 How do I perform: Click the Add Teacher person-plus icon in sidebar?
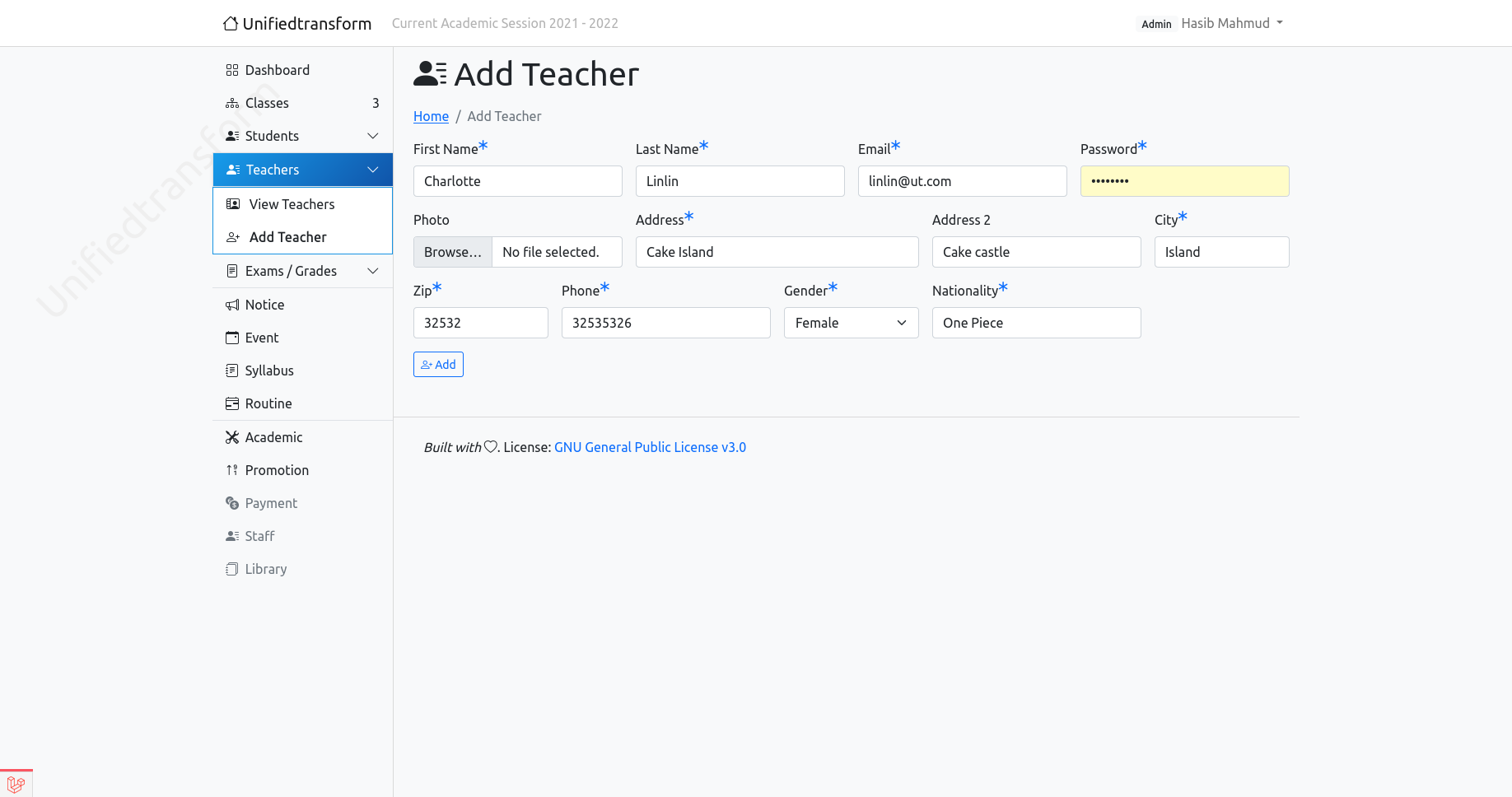point(233,237)
